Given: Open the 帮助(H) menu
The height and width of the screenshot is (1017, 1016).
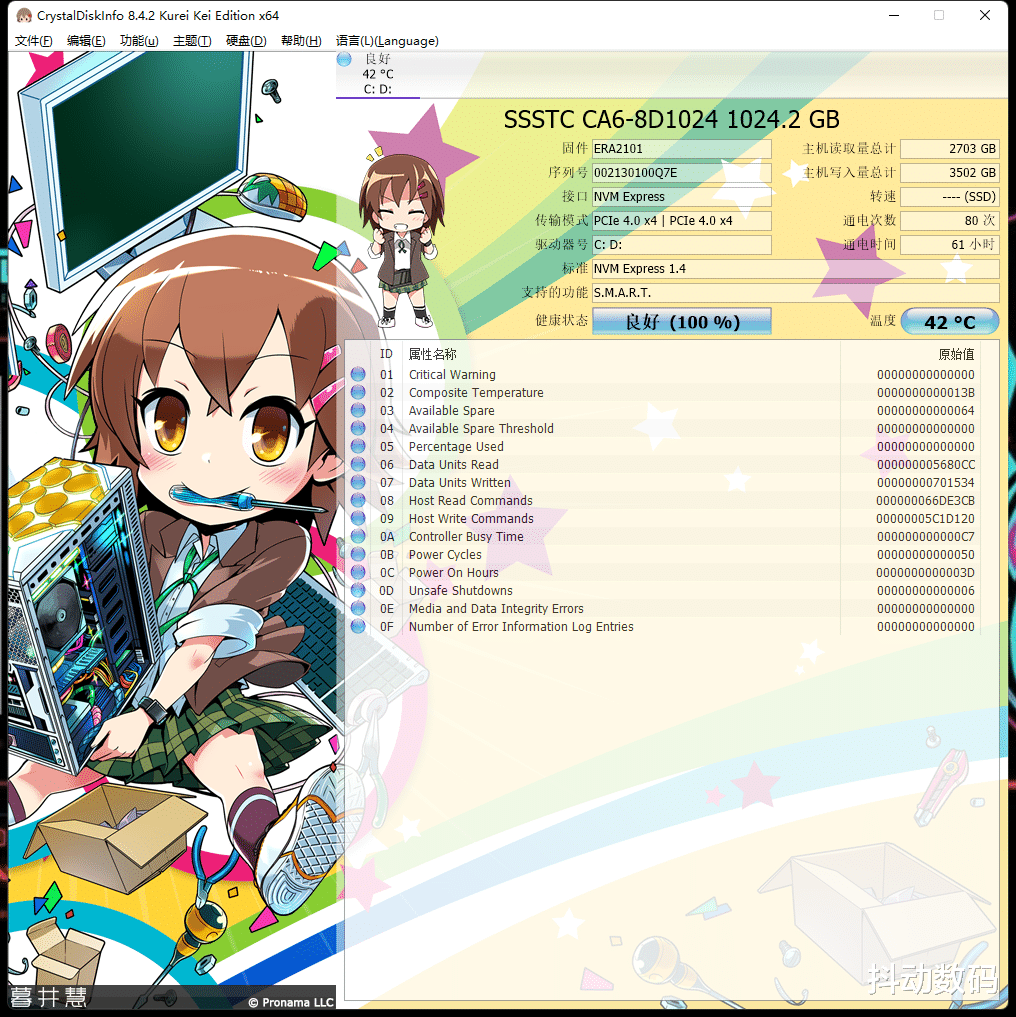Looking at the screenshot, I should 301,41.
